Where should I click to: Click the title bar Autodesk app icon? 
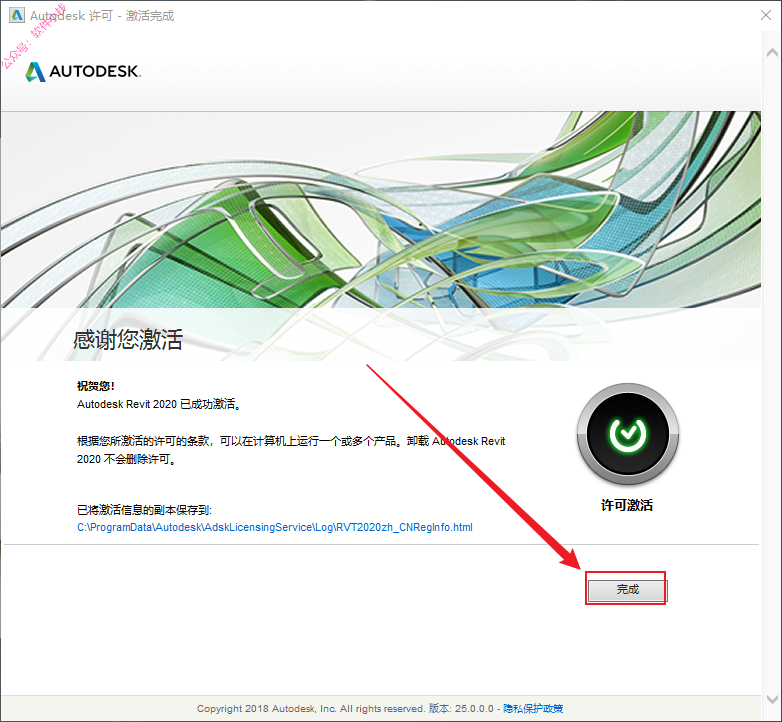click(17, 15)
